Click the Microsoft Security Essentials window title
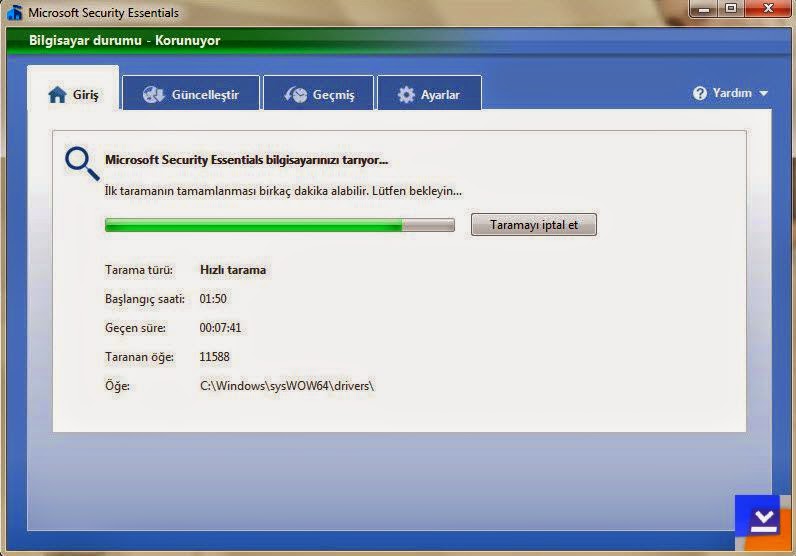This screenshot has width=796, height=556. [x=104, y=13]
